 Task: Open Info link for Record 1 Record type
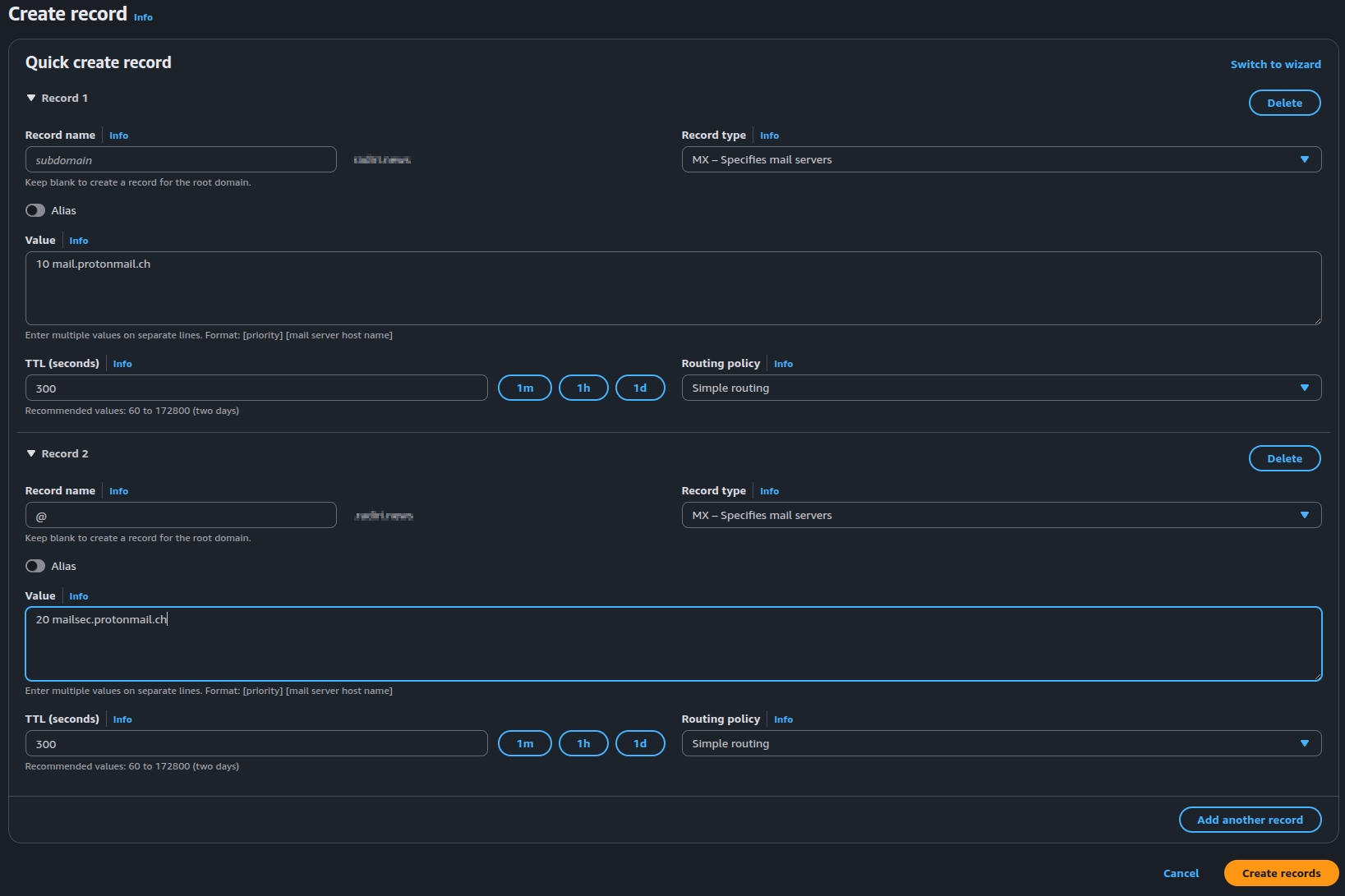(769, 136)
